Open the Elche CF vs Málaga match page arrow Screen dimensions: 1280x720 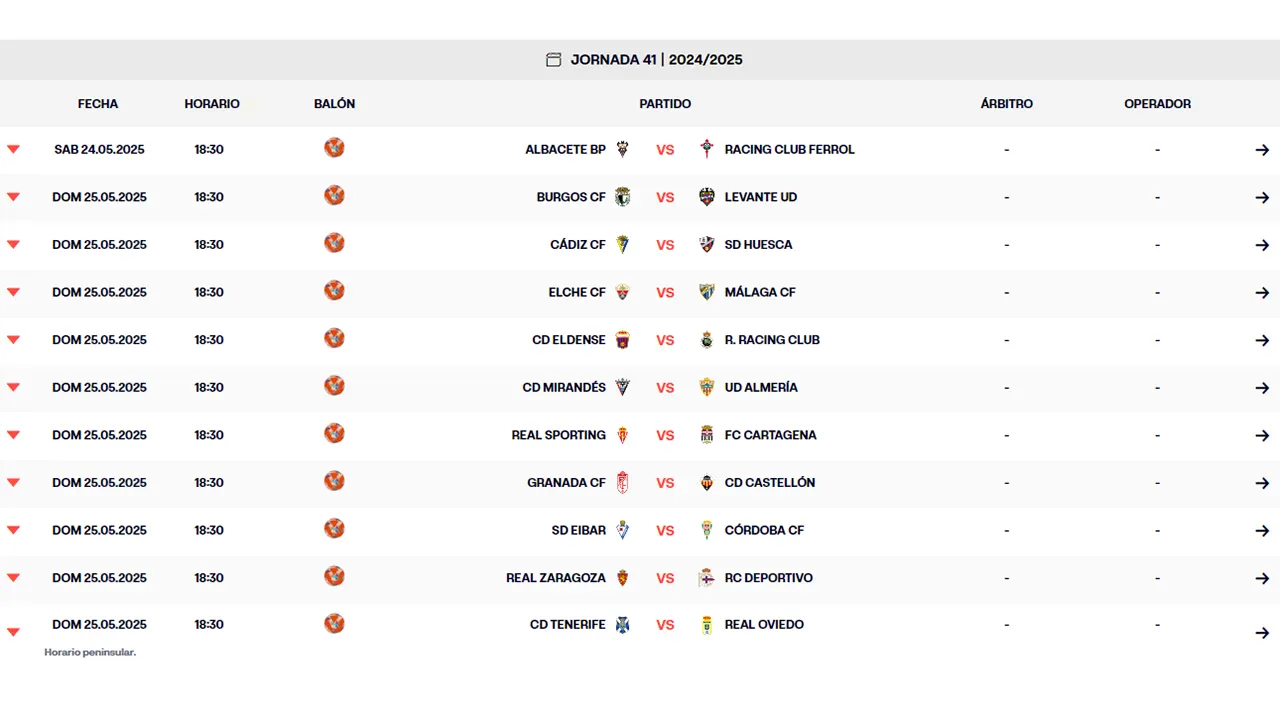[x=1262, y=292]
